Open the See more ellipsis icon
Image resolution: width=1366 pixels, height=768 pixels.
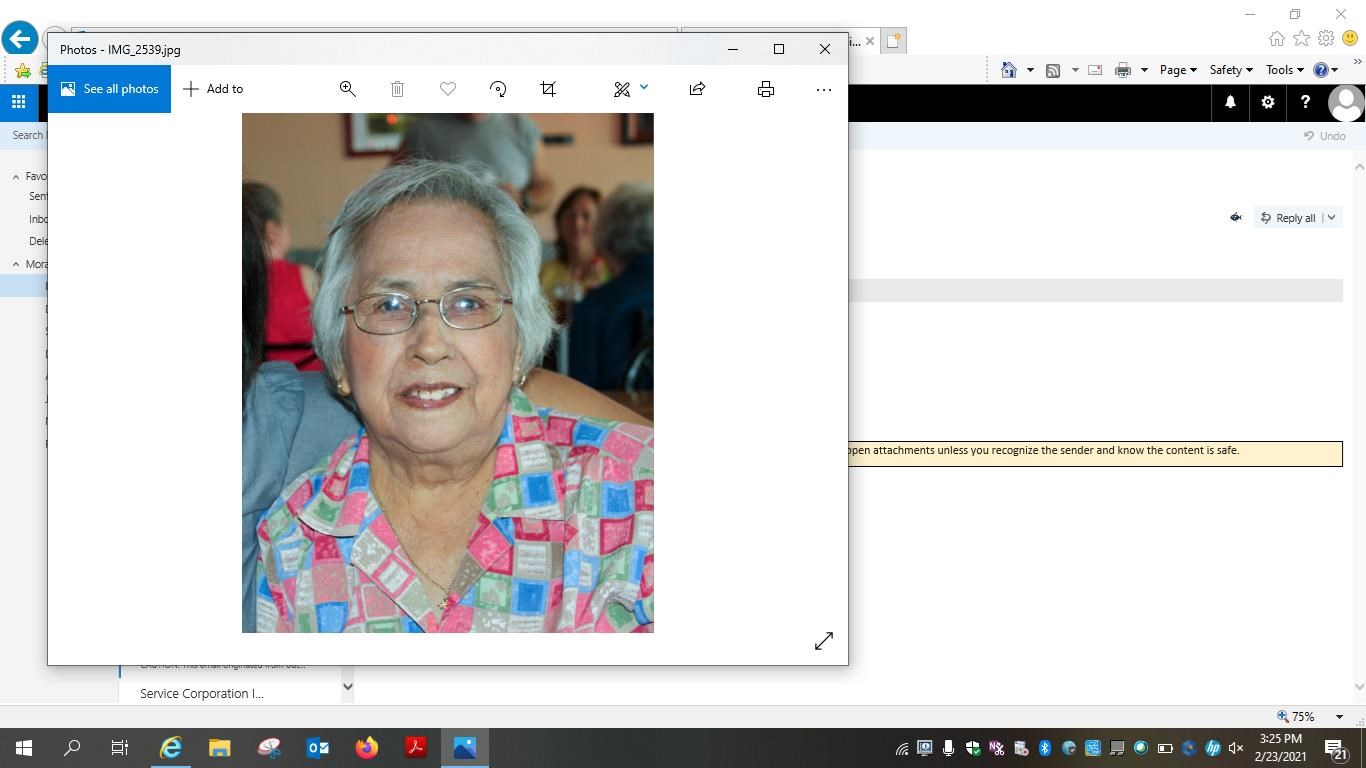coord(823,89)
